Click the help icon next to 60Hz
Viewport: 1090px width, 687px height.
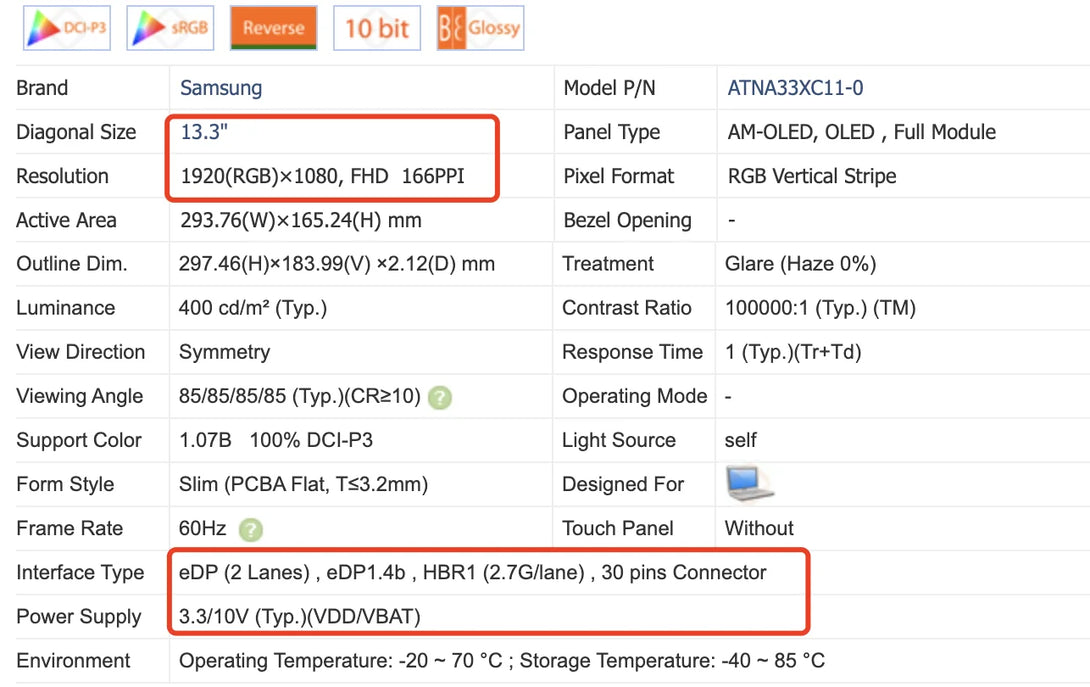click(x=251, y=529)
